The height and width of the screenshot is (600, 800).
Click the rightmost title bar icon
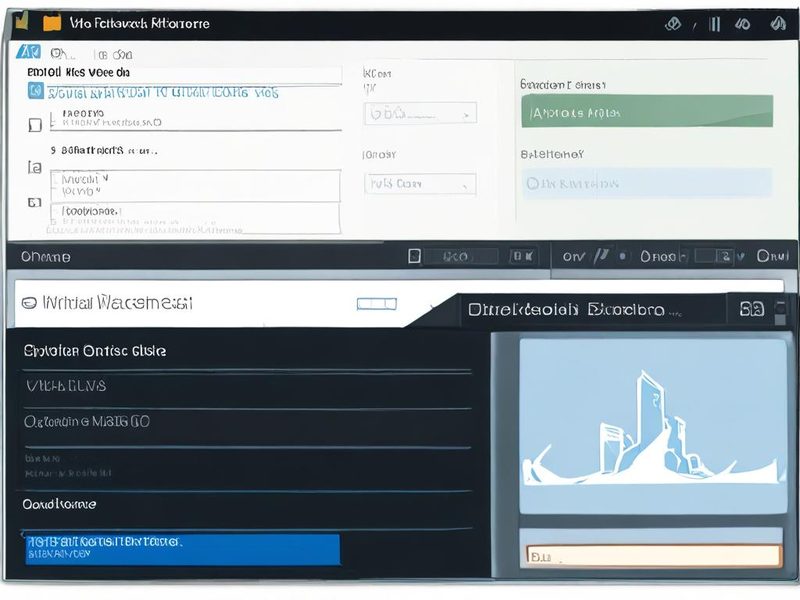click(x=778, y=23)
